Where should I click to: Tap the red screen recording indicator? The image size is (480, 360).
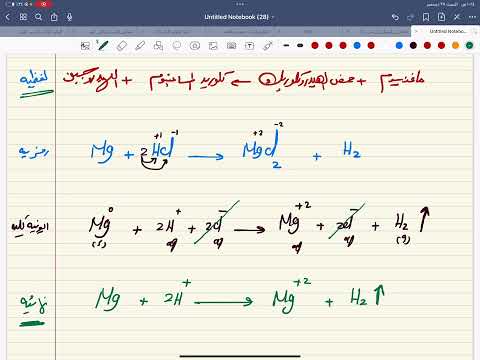click(x=44, y=4)
